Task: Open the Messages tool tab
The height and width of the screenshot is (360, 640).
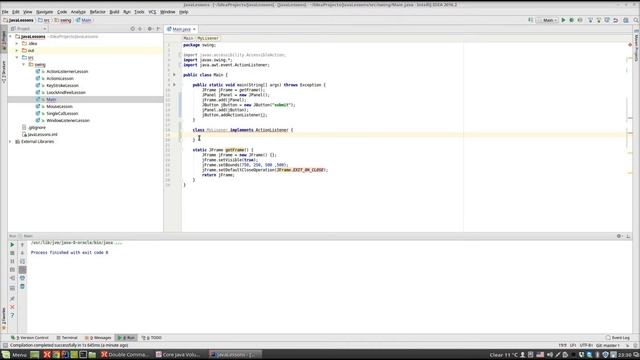Action: tap(98, 338)
